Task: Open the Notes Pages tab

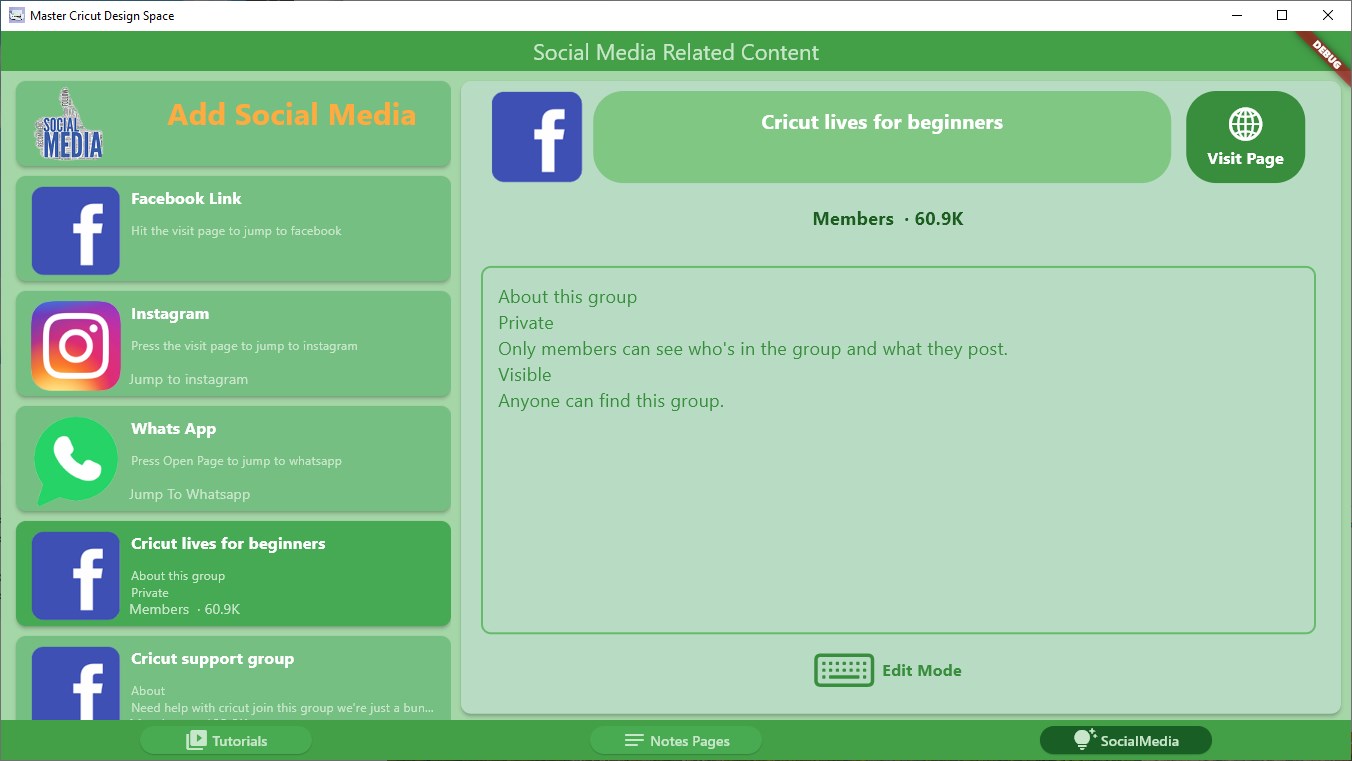Action: point(675,740)
